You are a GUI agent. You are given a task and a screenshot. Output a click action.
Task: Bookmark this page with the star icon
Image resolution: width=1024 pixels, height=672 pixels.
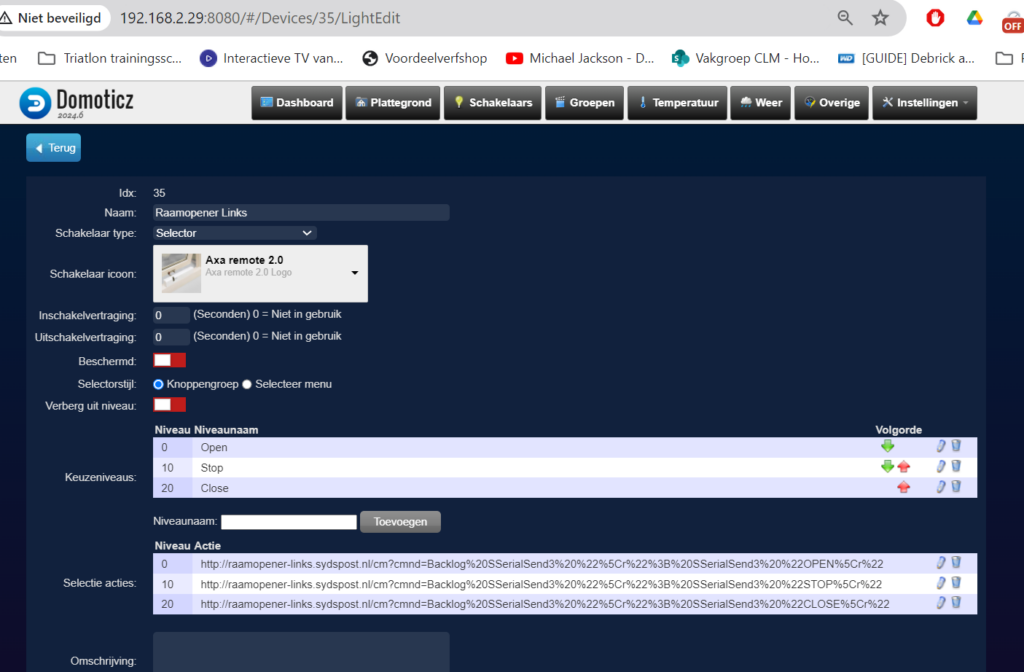[880, 18]
